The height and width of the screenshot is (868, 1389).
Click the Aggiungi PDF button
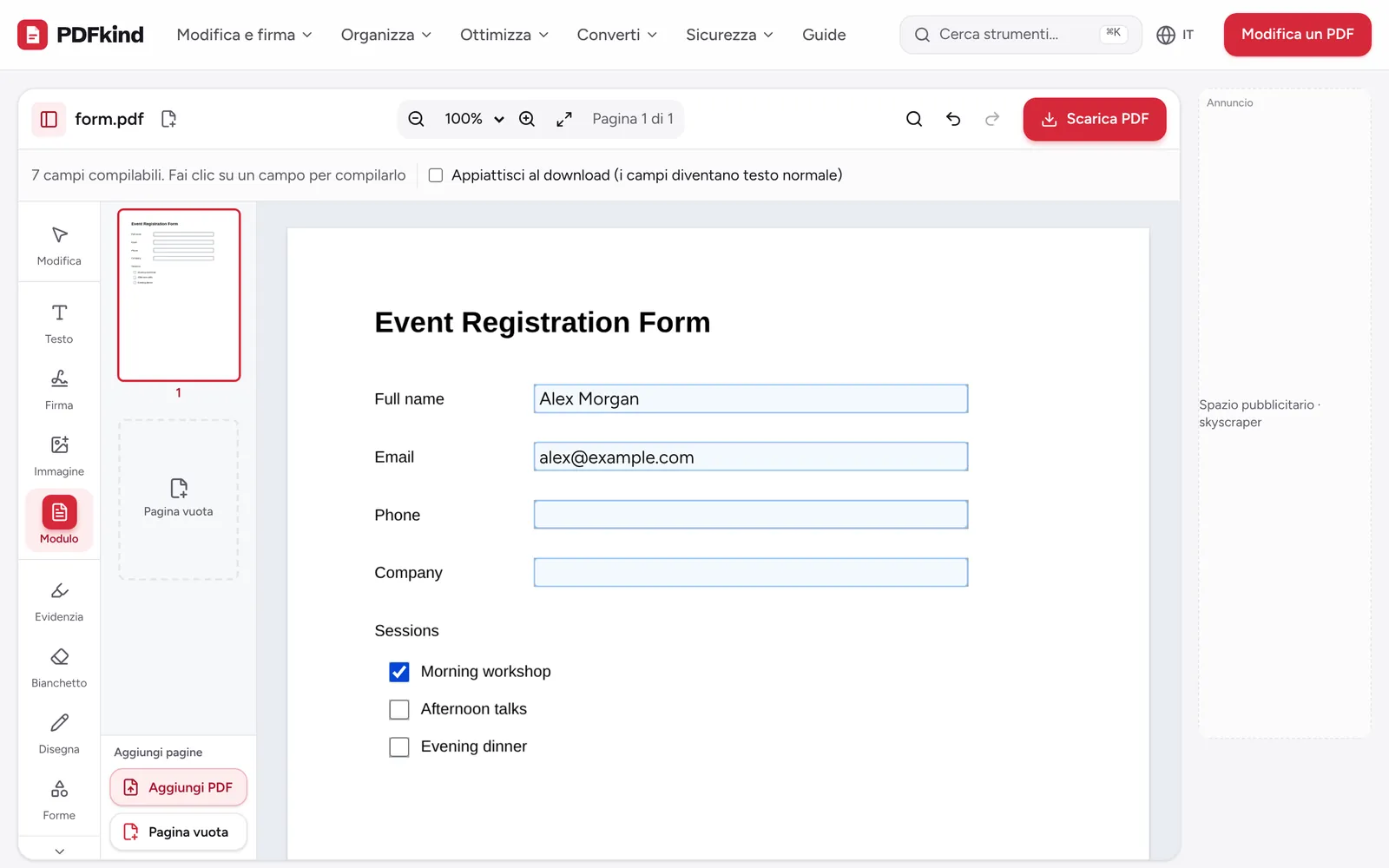point(179,787)
